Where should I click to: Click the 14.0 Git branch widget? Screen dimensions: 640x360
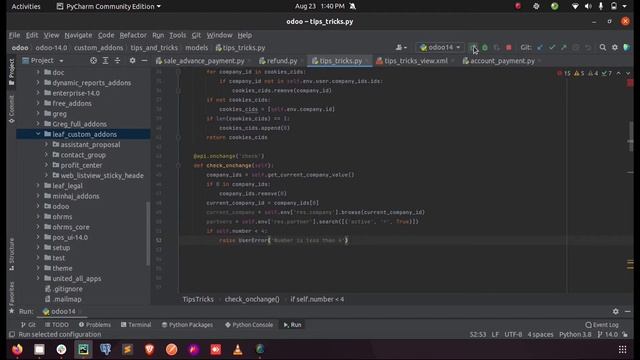pos(608,334)
